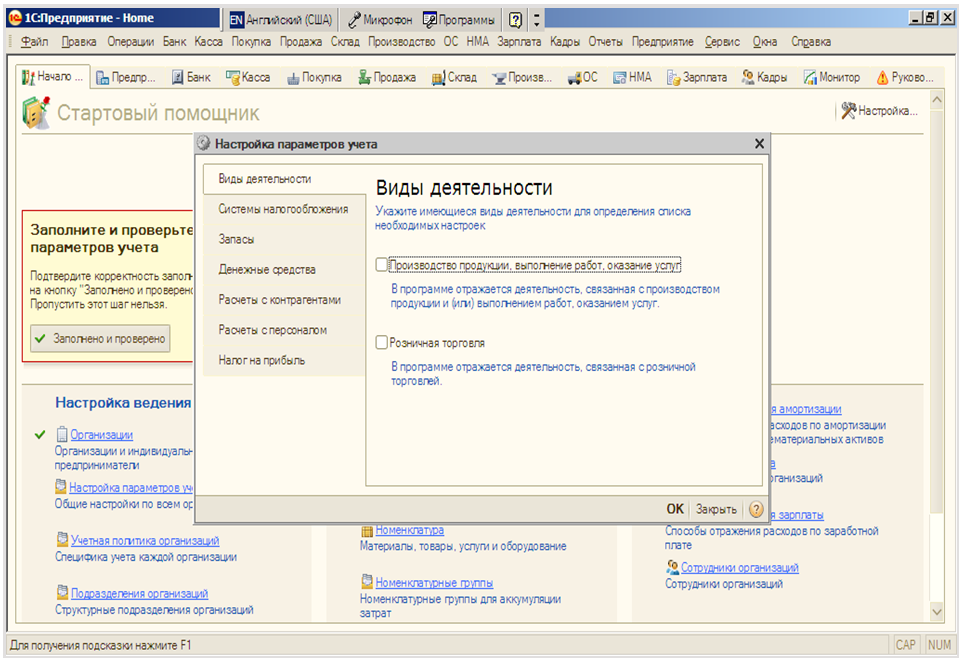Click the Производство tab icon

click(499, 78)
